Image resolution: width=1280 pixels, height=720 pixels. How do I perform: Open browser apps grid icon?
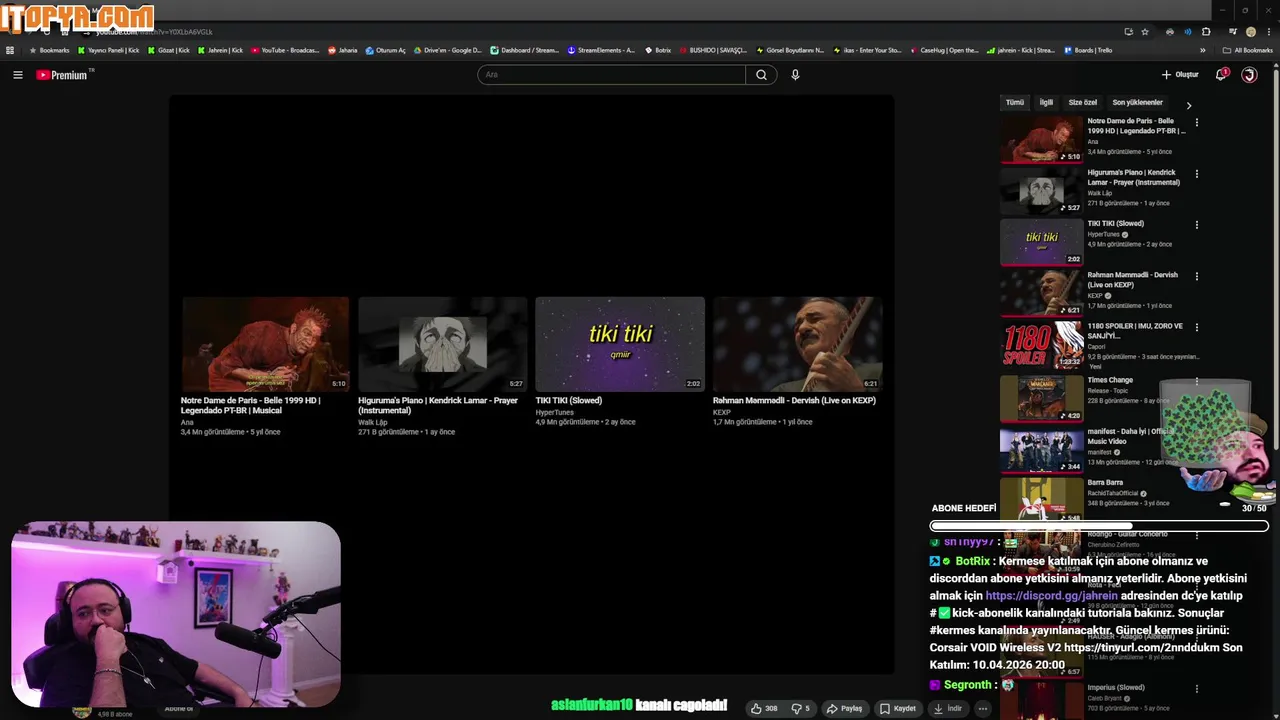[10, 50]
